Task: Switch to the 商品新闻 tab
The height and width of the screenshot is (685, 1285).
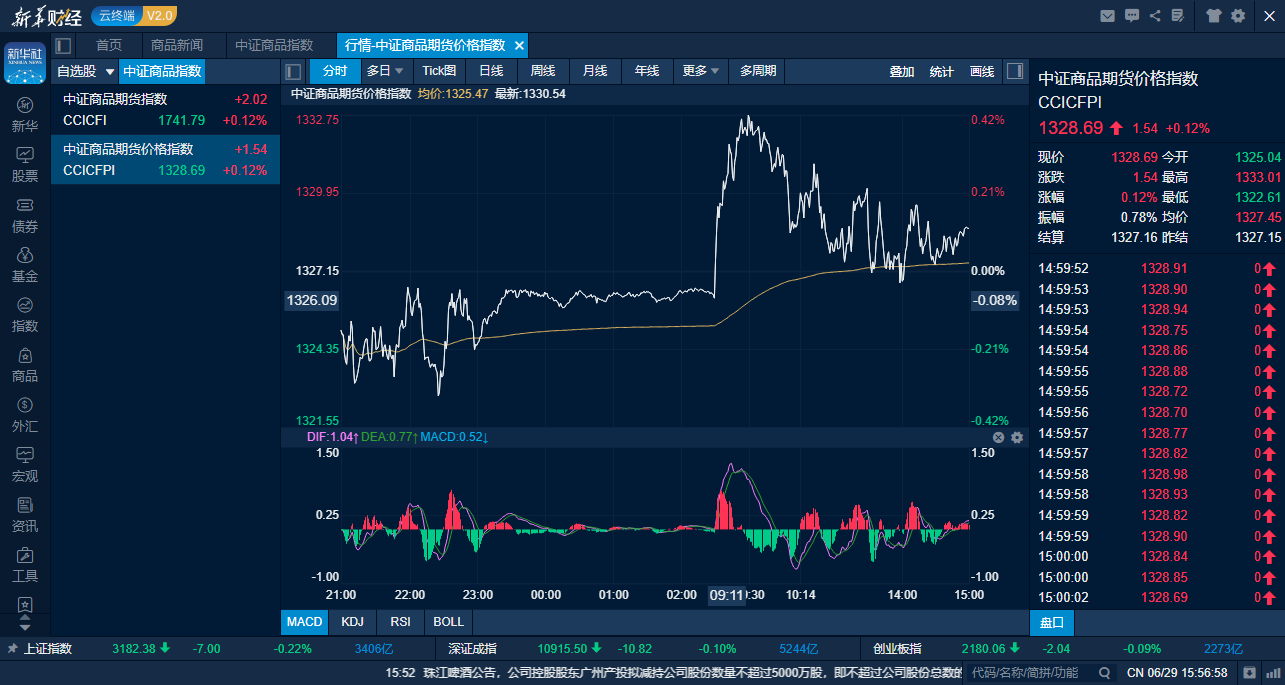Action: 177,45
